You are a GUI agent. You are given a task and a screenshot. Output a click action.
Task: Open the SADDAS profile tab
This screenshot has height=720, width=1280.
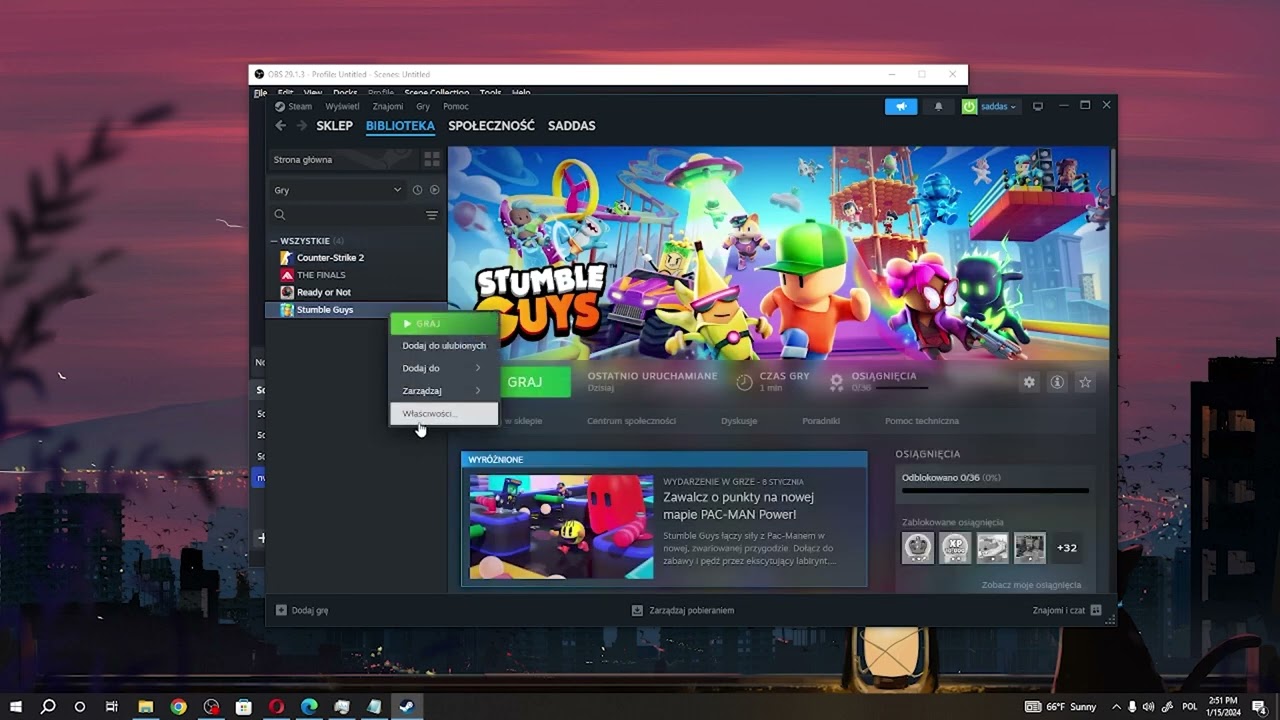pyautogui.click(x=571, y=126)
